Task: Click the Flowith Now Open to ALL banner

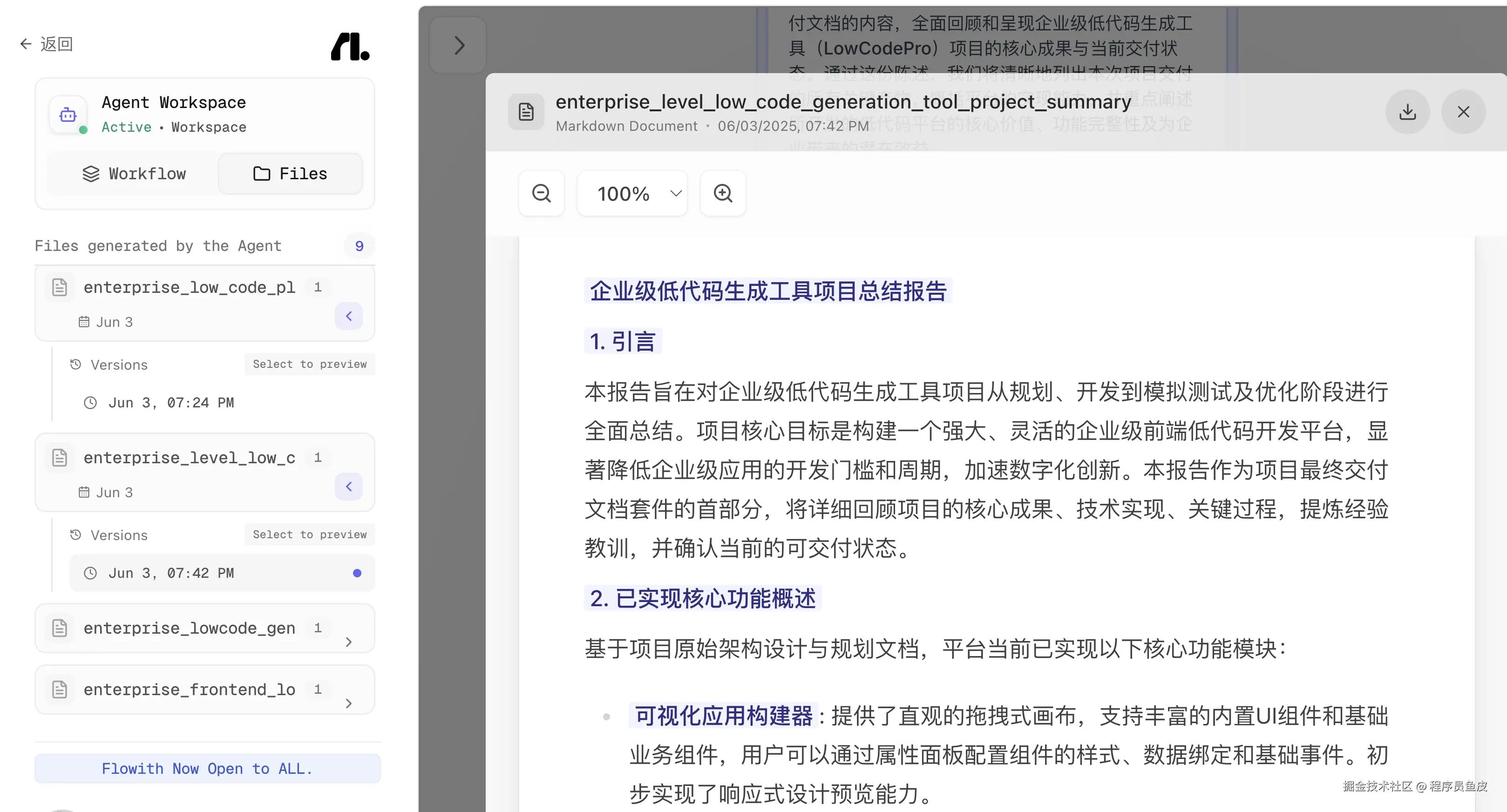Action: point(207,768)
